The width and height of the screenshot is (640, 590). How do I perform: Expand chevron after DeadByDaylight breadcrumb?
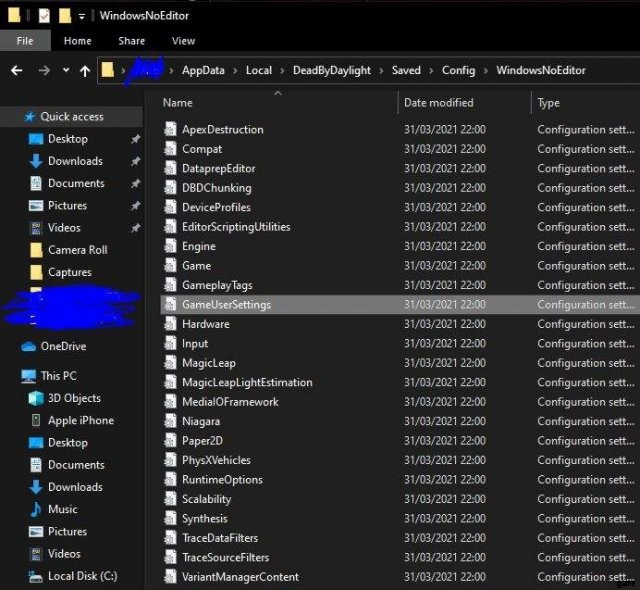tap(381, 71)
